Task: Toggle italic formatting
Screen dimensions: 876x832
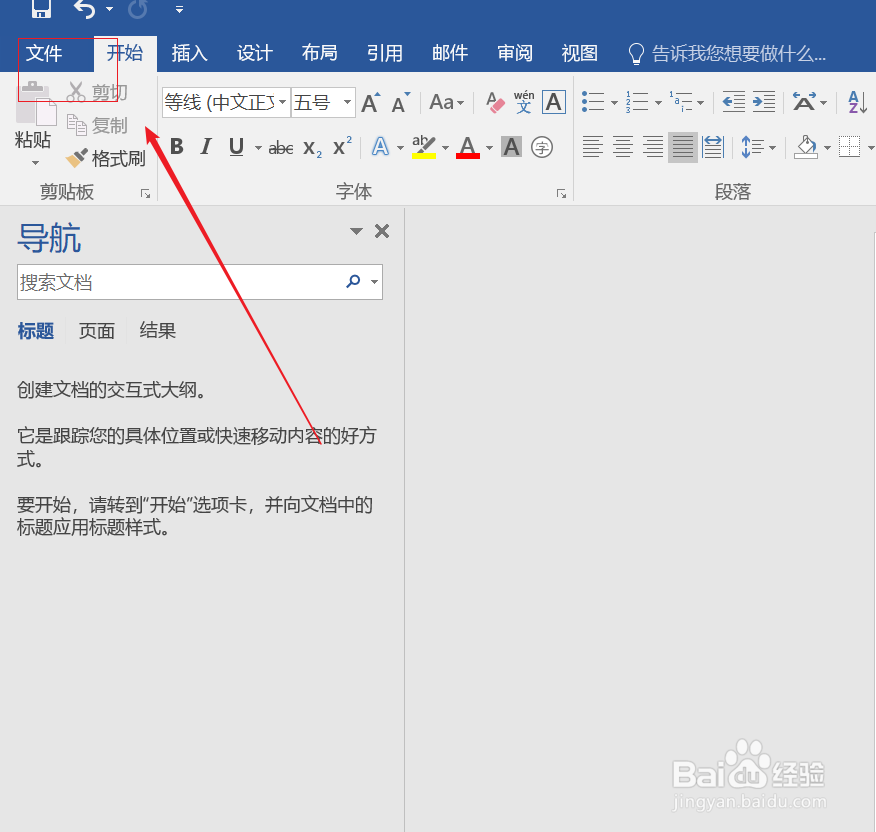Action: click(206, 147)
